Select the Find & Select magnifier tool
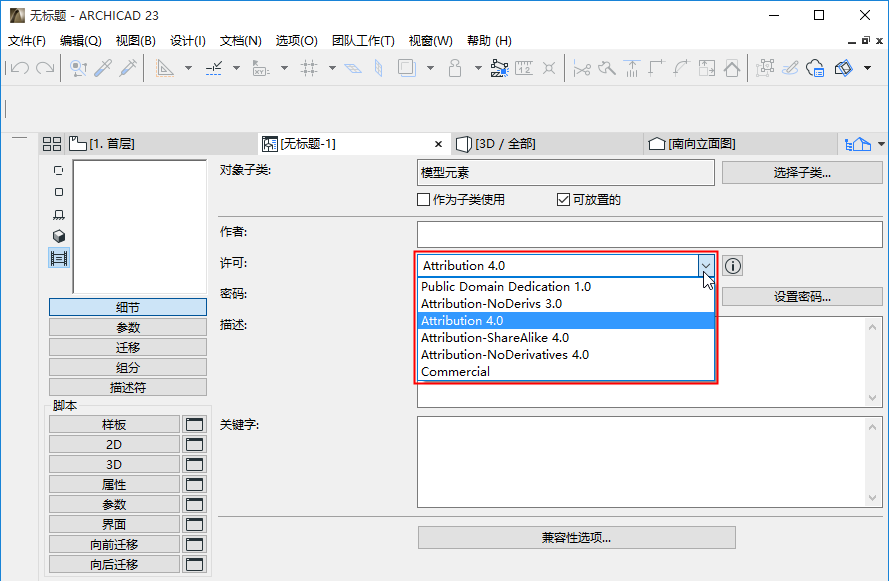 [78, 69]
